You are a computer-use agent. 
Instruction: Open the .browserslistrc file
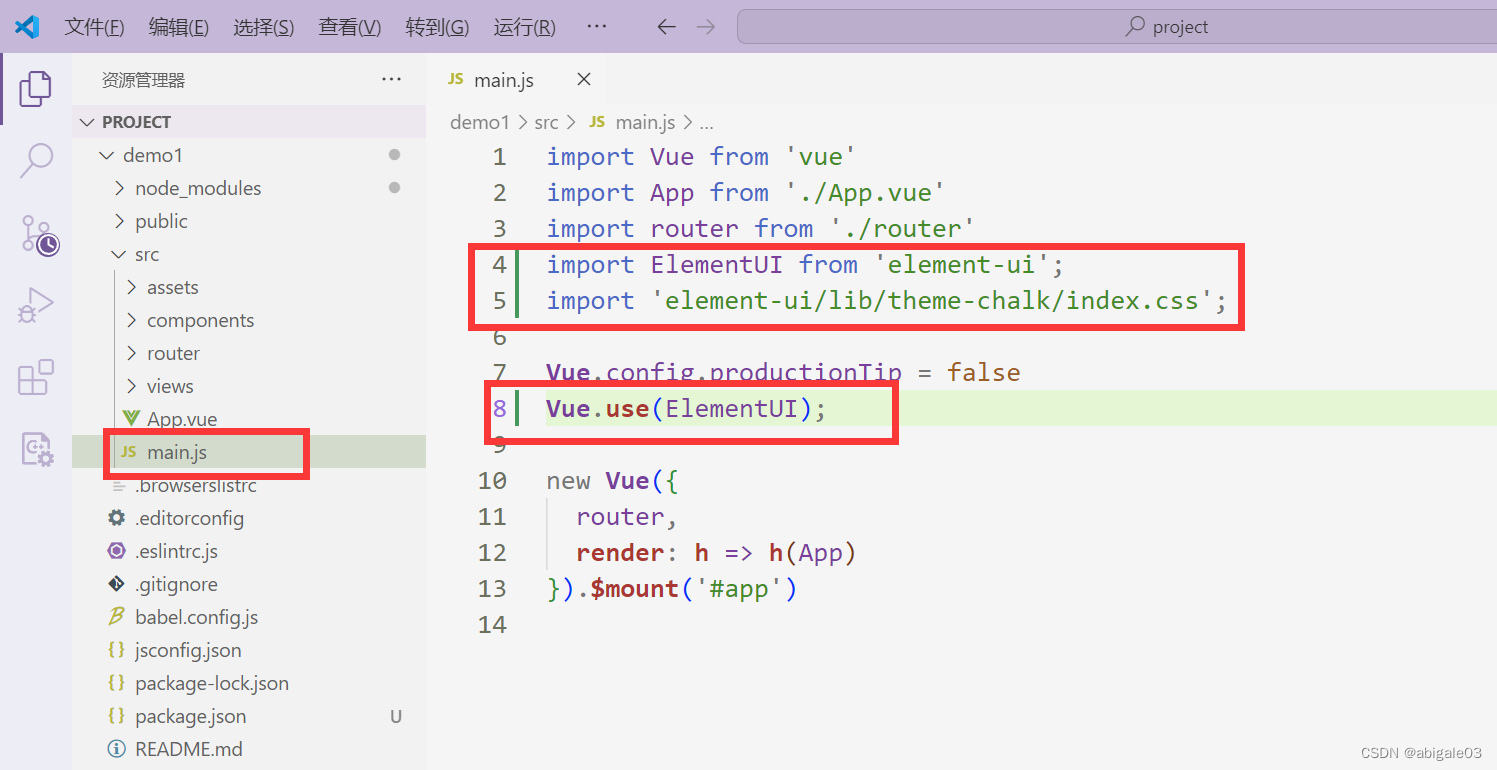249,485
